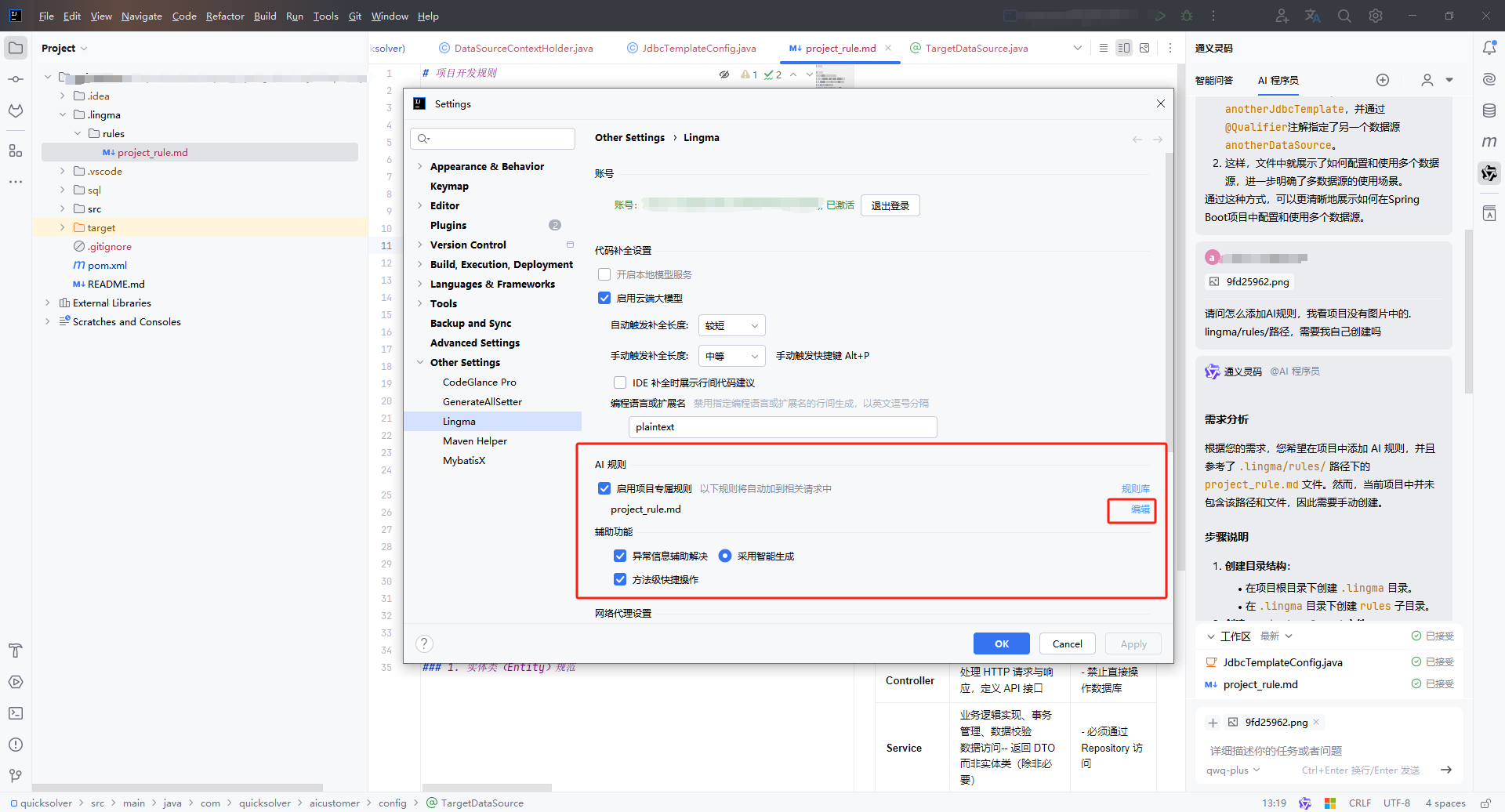Open the Git tool window icon
This screenshot has width=1505, height=812.
(16, 776)
